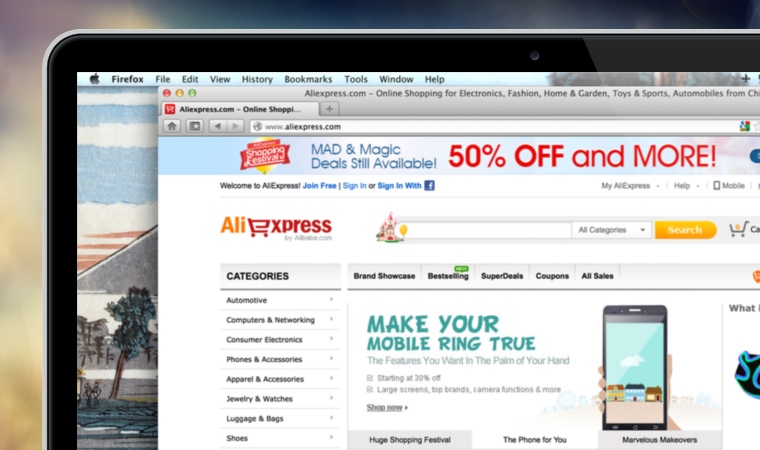The image size is (760, 450).
Task: Expand the Jewelry & Watches arrow
Action: point(332,398)
